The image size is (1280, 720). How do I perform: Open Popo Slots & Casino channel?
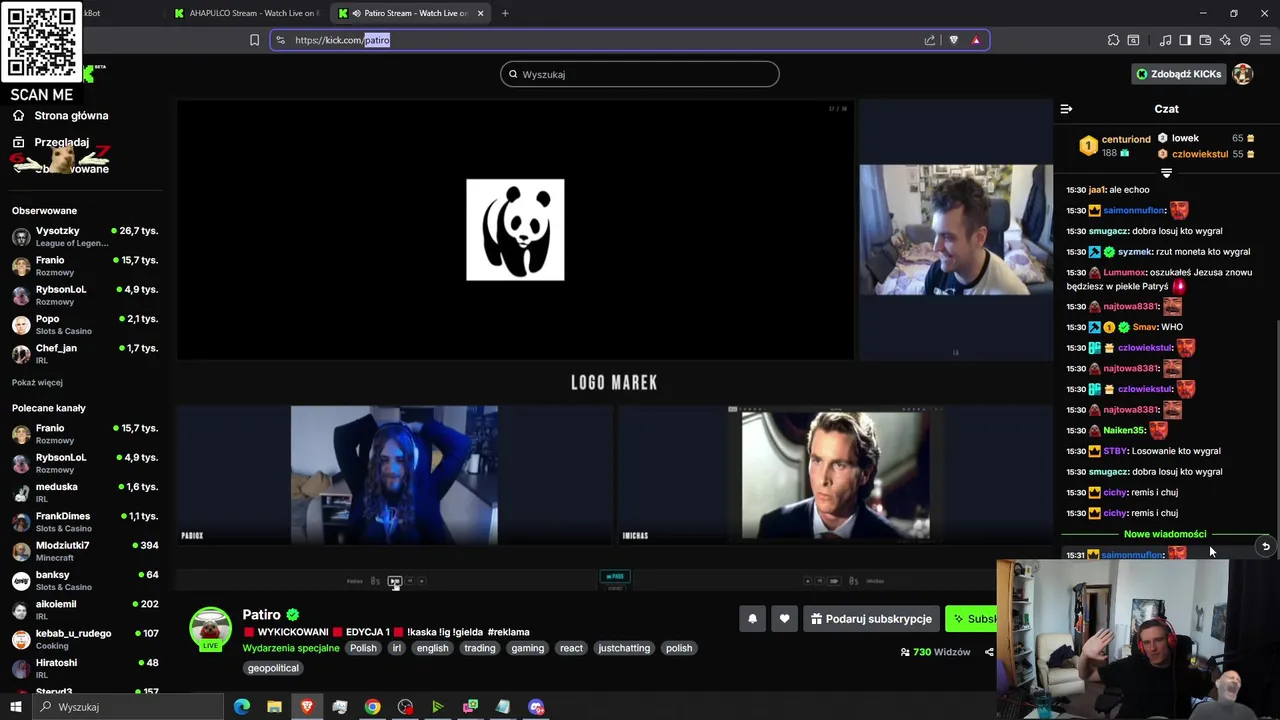(84, 324)
